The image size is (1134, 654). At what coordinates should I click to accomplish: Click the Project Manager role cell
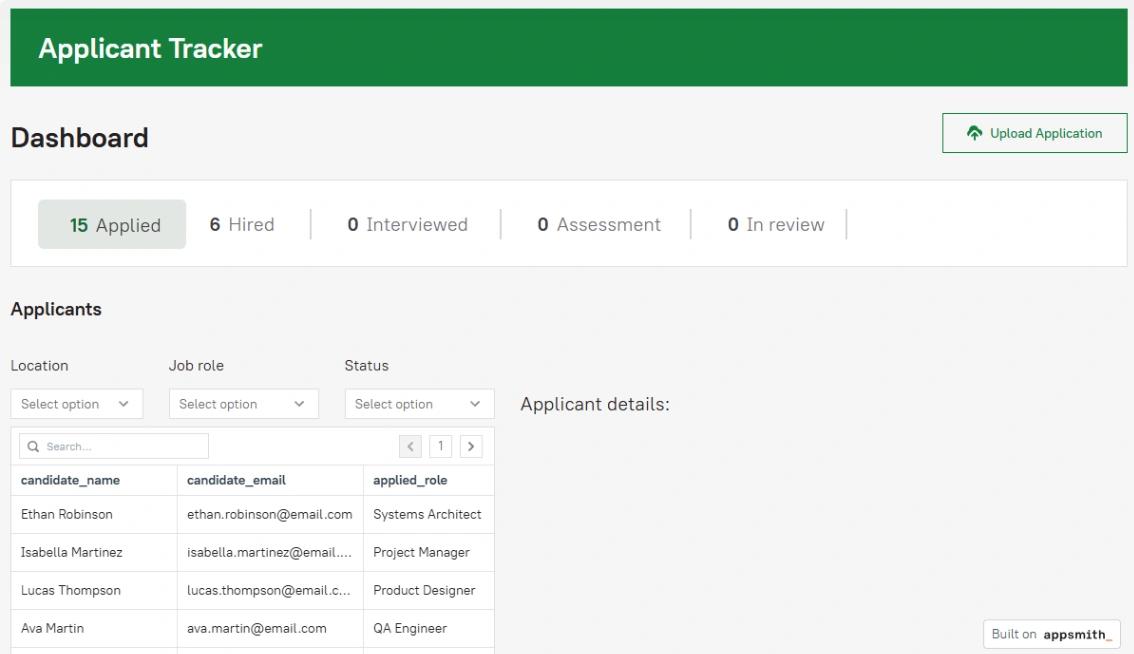429,553
